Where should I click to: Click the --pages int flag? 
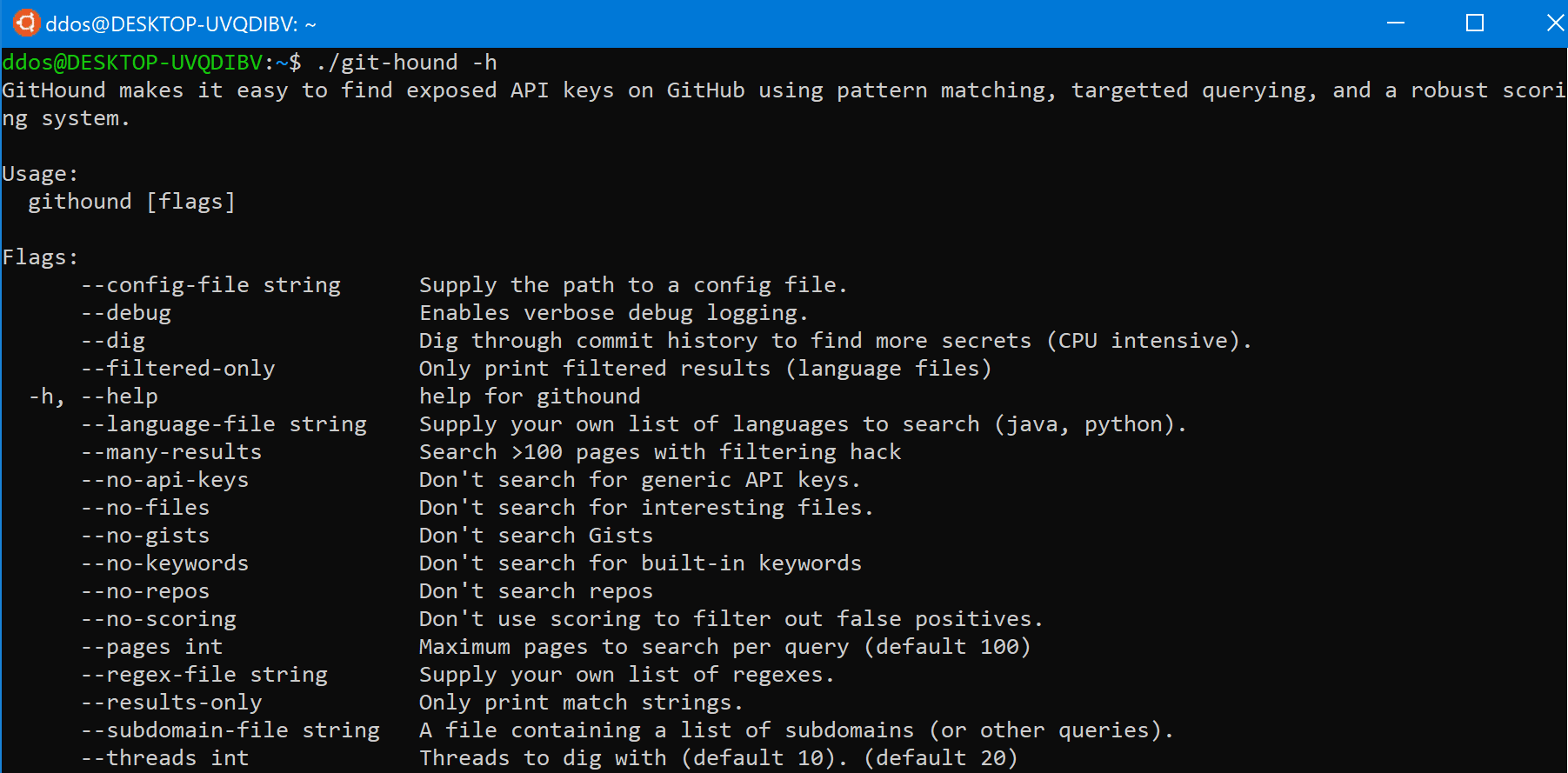(x=152, y=647)
